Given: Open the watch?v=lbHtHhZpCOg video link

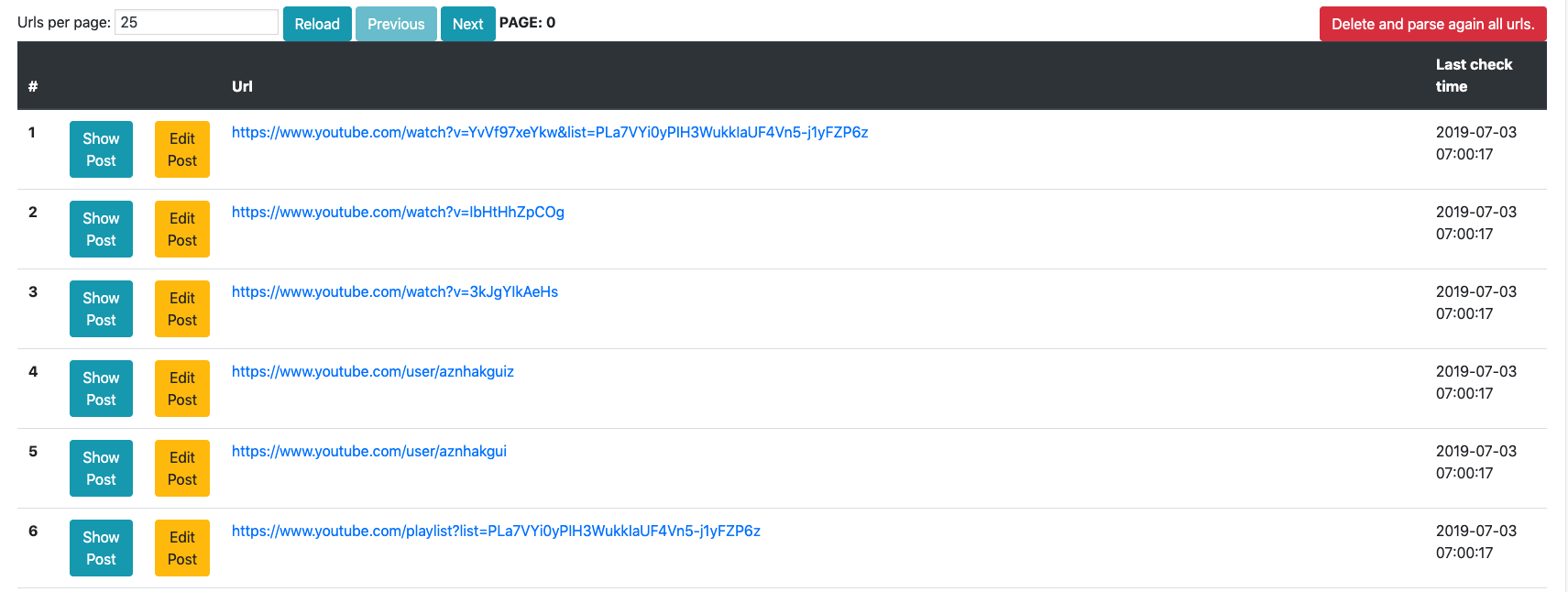Looking at the screenshot, I should point(398,212).
